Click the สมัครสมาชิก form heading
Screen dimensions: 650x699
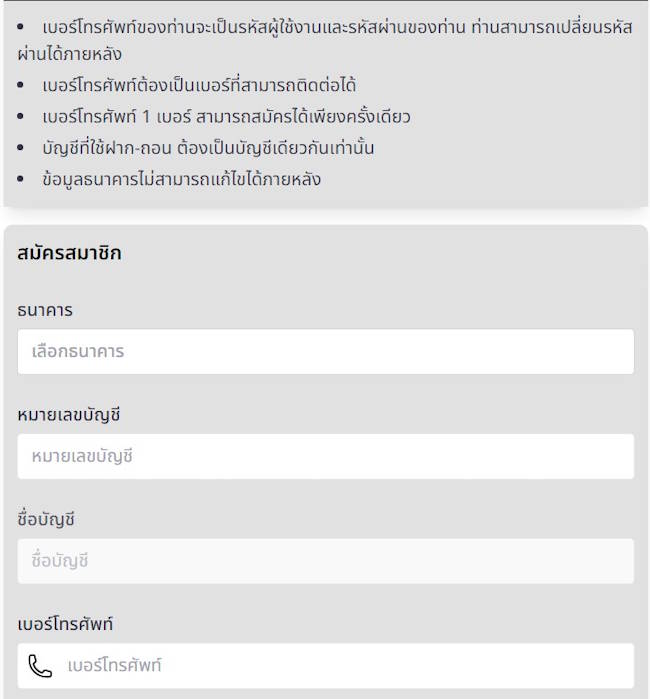[x=69, y=253]
